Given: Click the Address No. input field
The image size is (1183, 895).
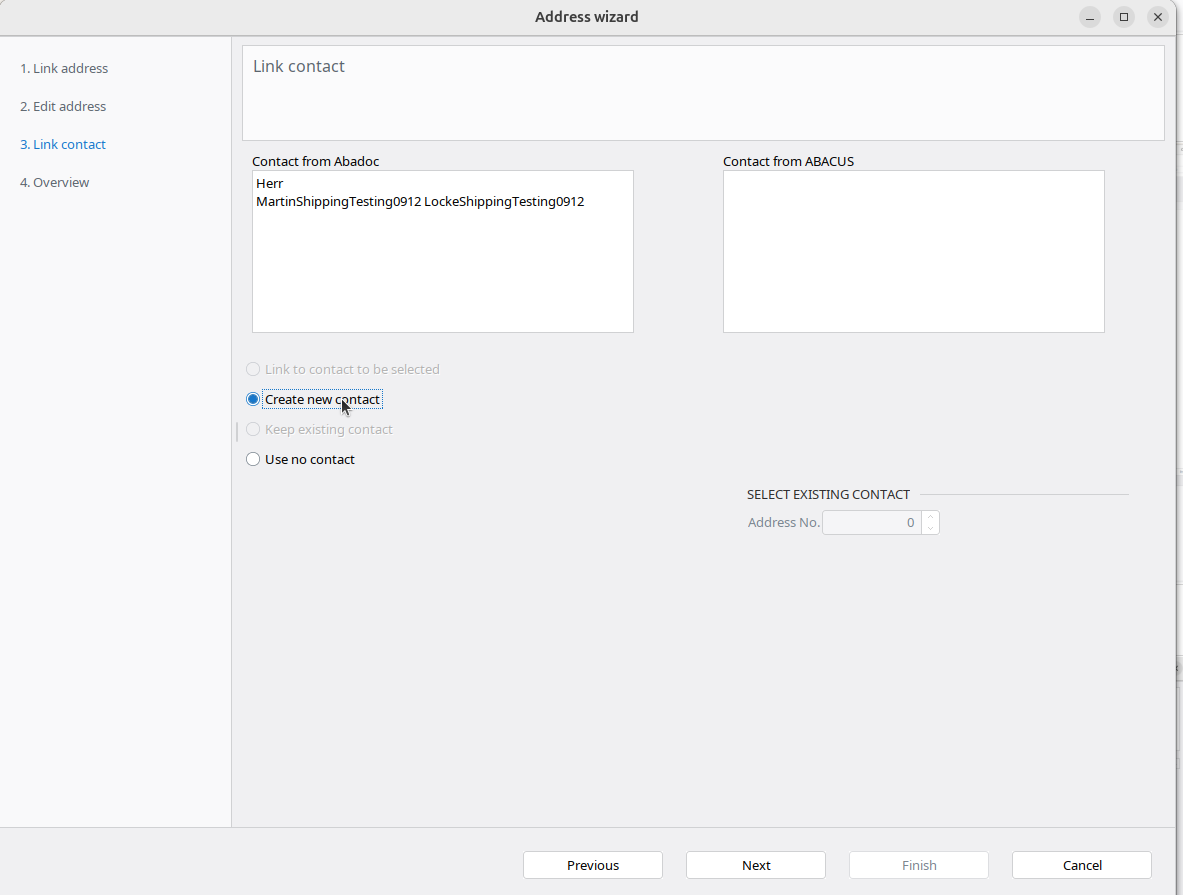Looking at the screenshot, I should click(870, 523).
